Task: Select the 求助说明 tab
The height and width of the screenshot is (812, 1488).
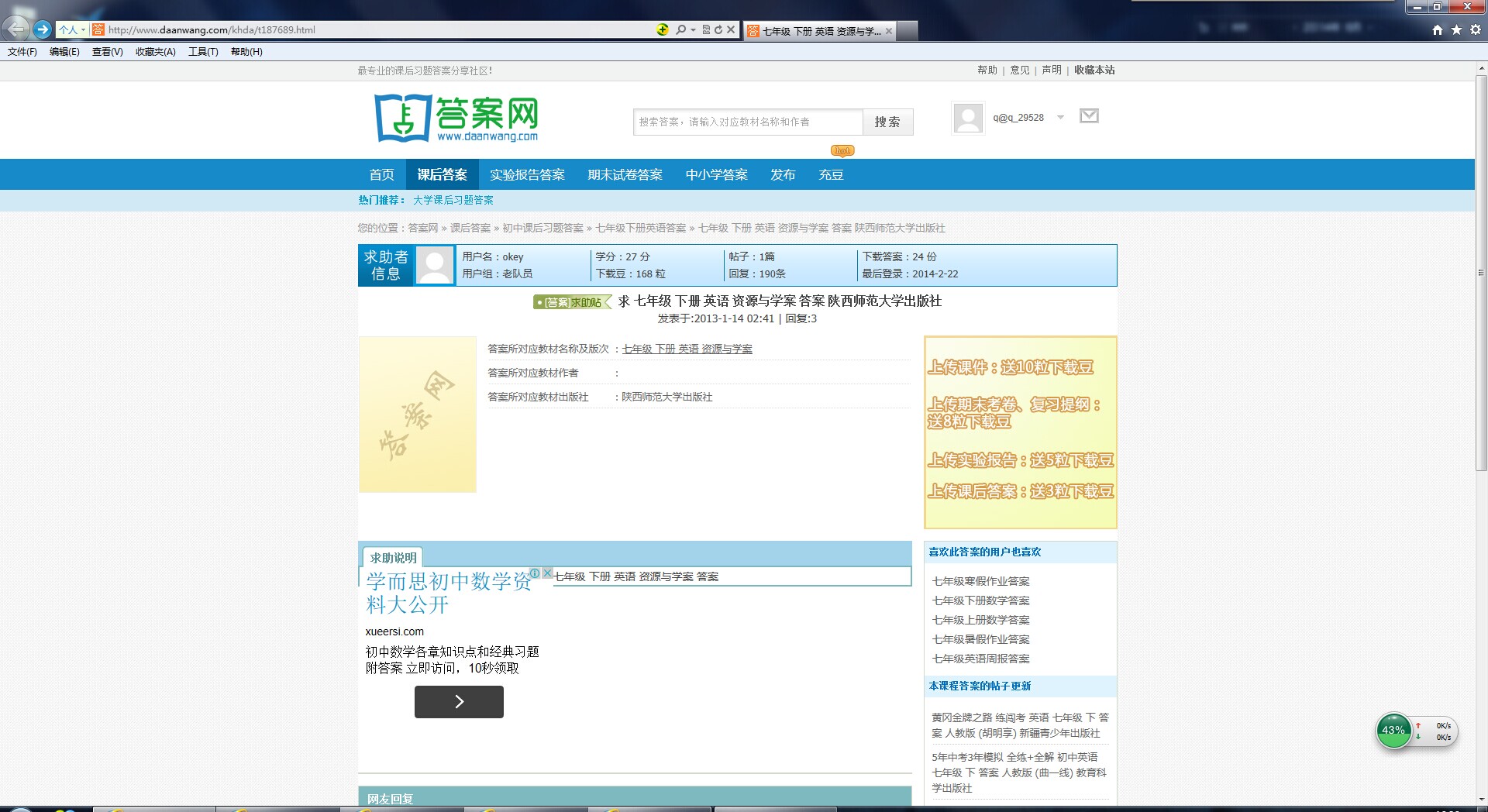Action: [x=393, y=557]
